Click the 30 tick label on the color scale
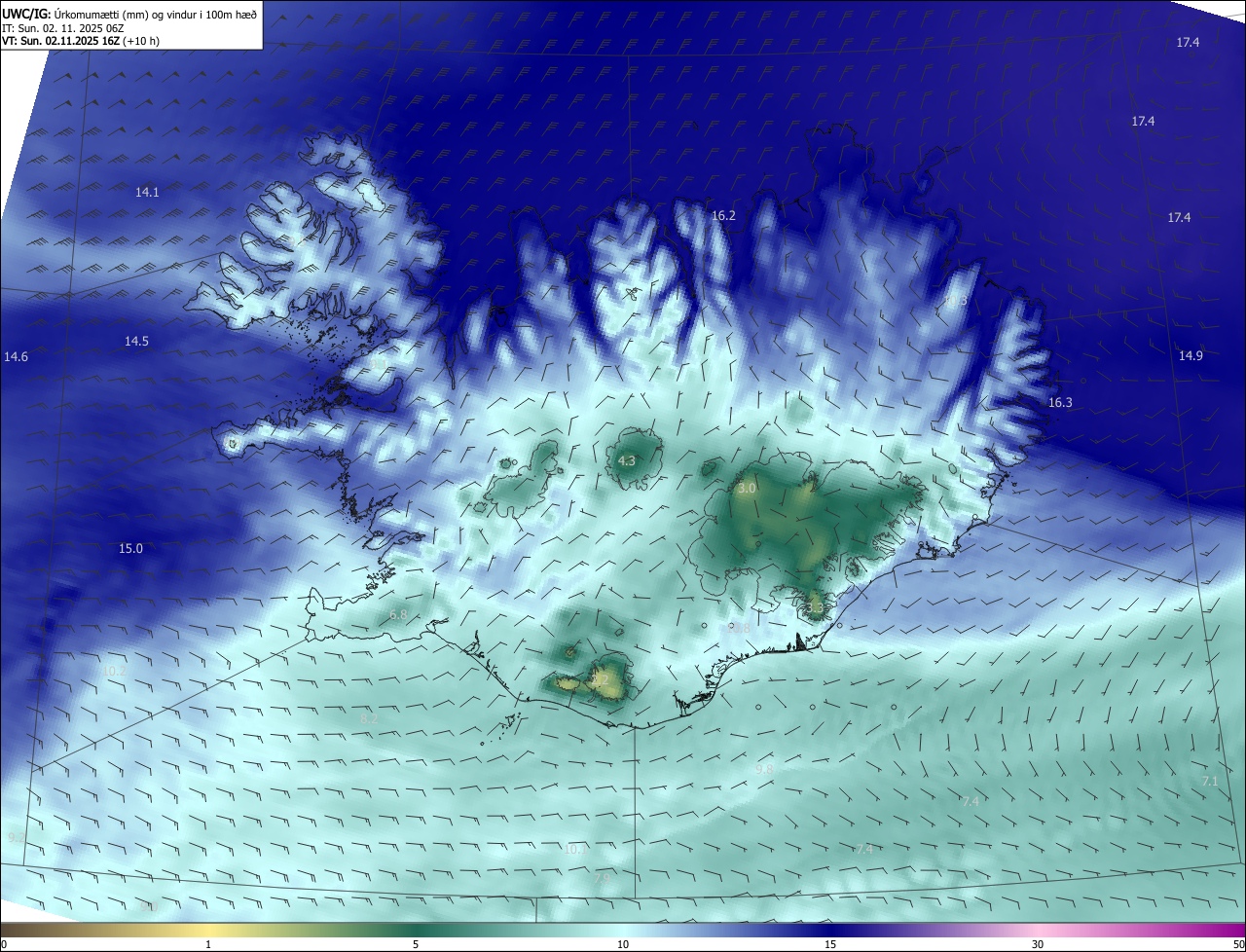This screenshot has width=1246, height=952. (x=1038, y=944)
